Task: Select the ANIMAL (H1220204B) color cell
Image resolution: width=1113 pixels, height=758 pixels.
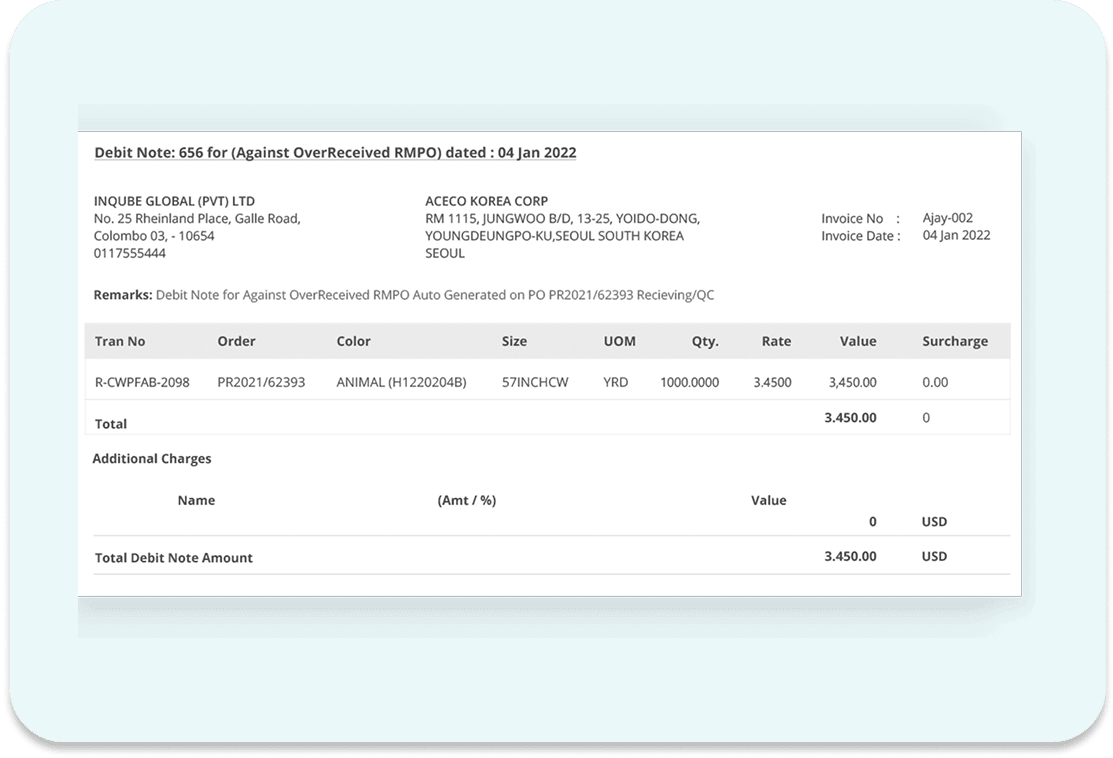Action: [x=401, y=382]
